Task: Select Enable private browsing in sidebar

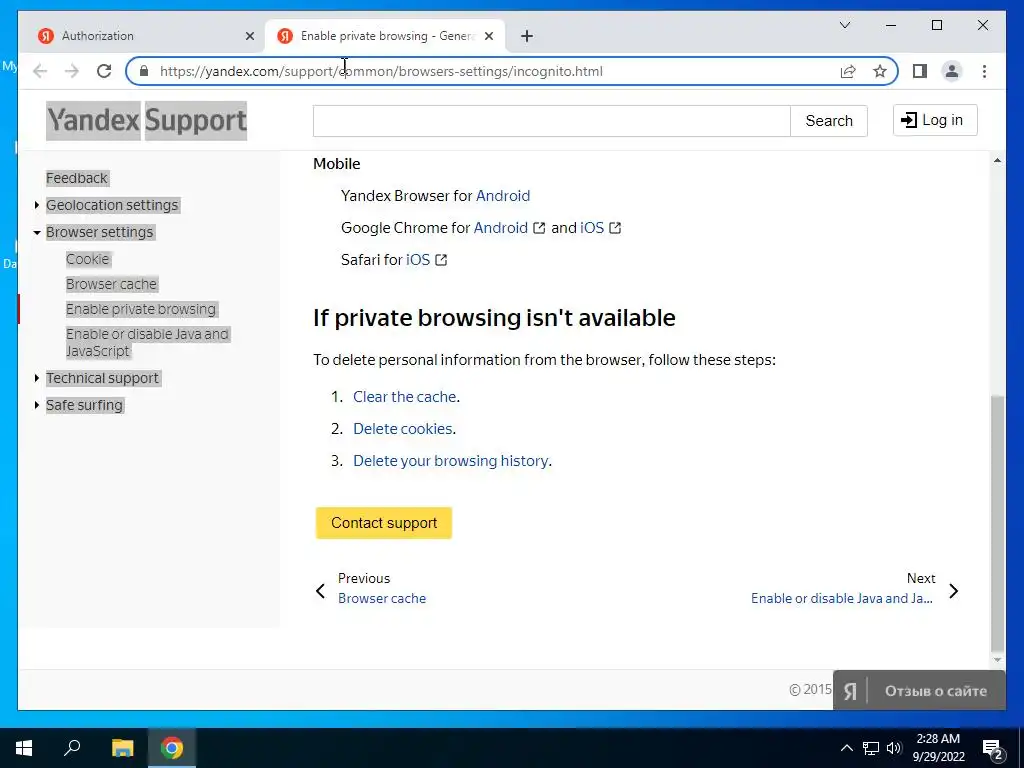Action: click(140, 309)
